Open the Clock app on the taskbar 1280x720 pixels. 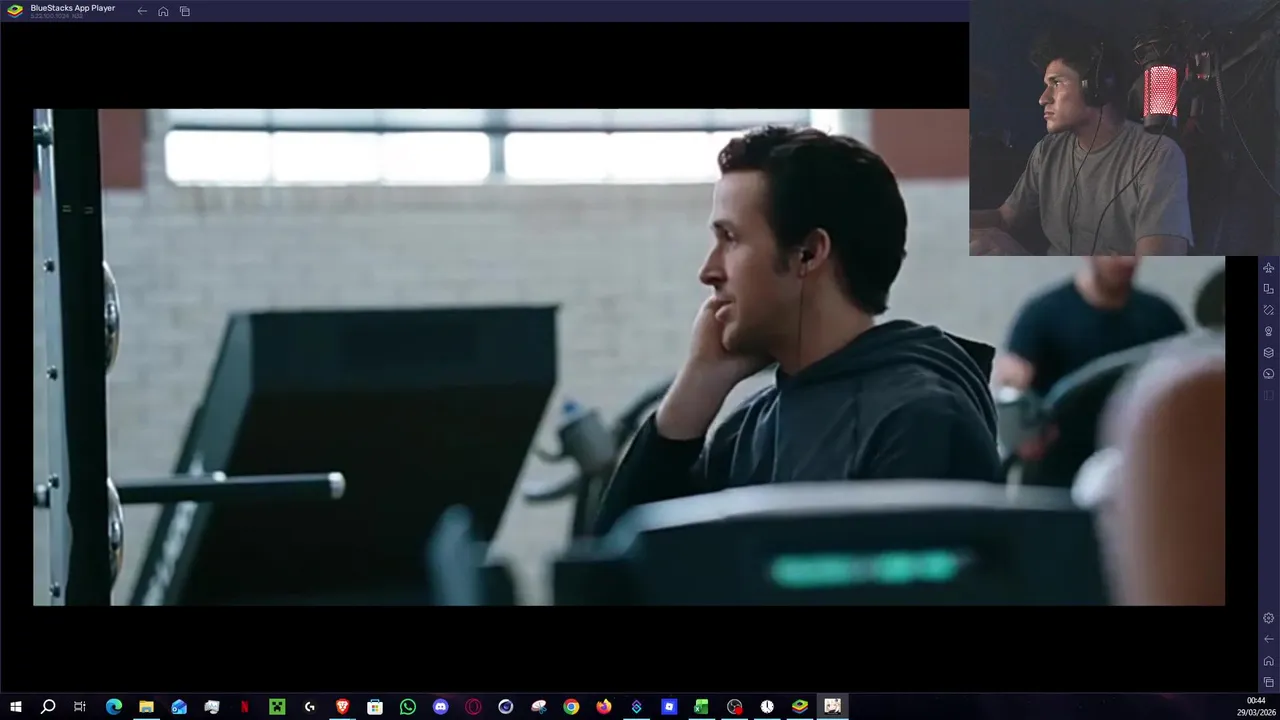(767, 707)
